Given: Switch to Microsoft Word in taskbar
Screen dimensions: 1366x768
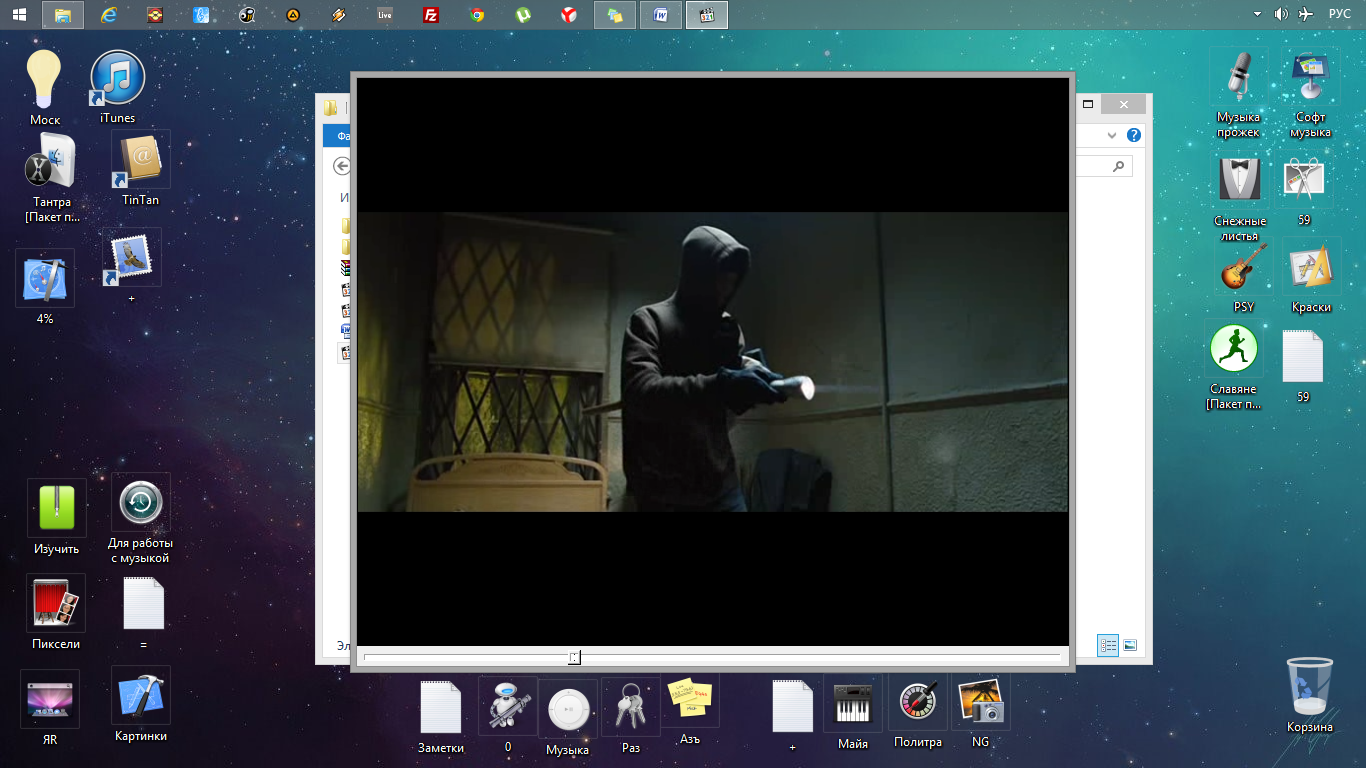Looking at the screenshot, I should [661, 15].
